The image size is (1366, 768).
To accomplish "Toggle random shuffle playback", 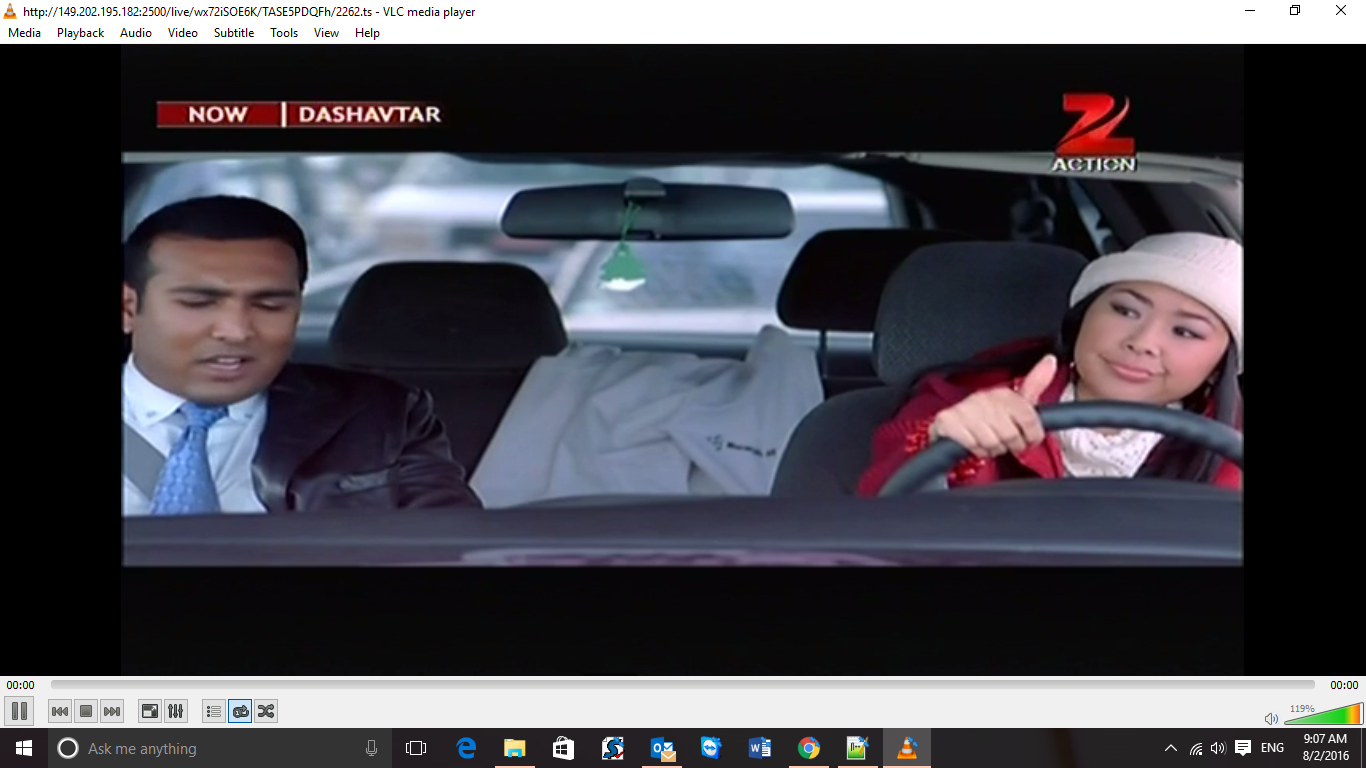I will (266, 711).
